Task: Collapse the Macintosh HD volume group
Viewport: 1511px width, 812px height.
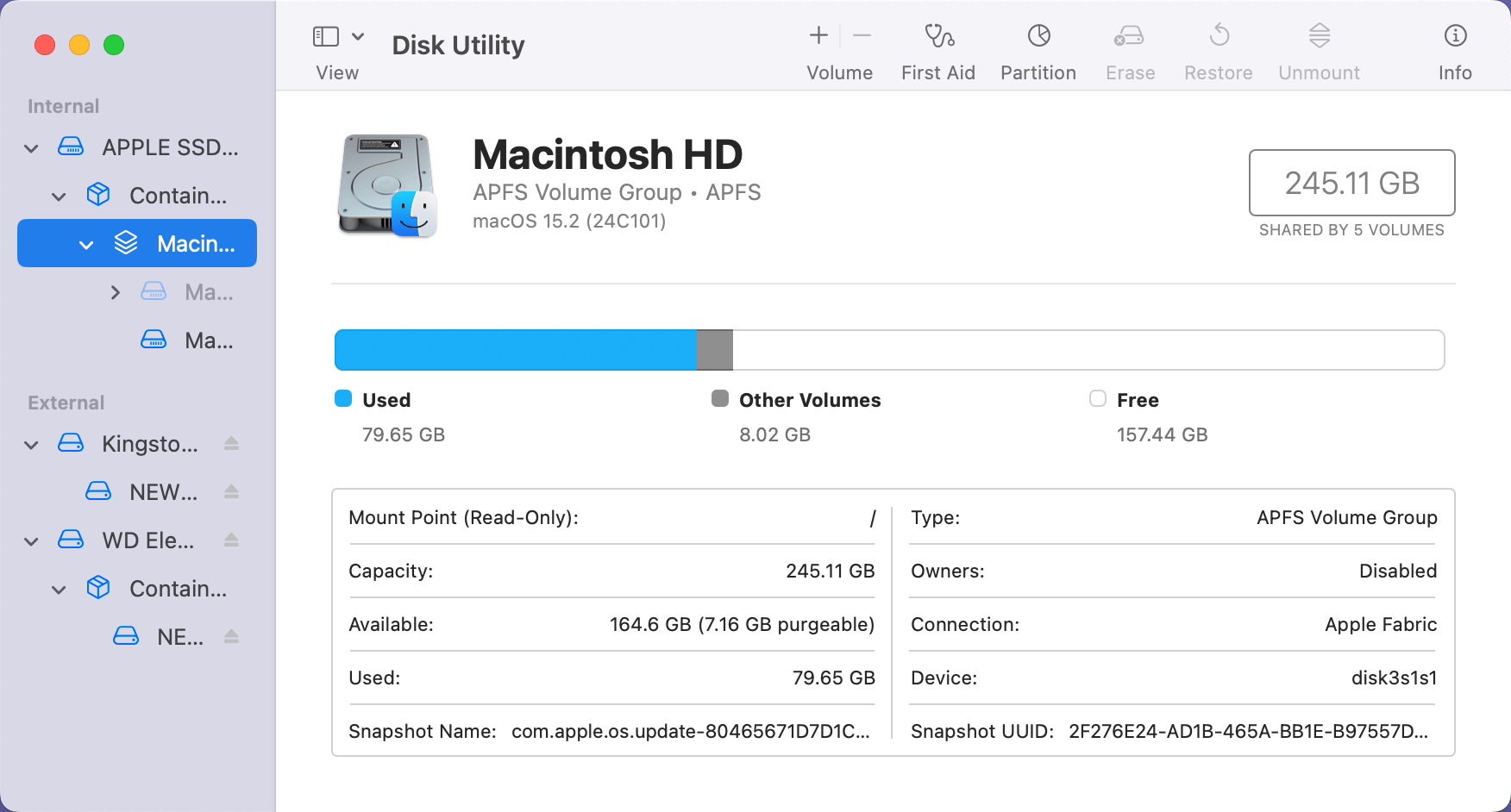Action: (85, 243)
